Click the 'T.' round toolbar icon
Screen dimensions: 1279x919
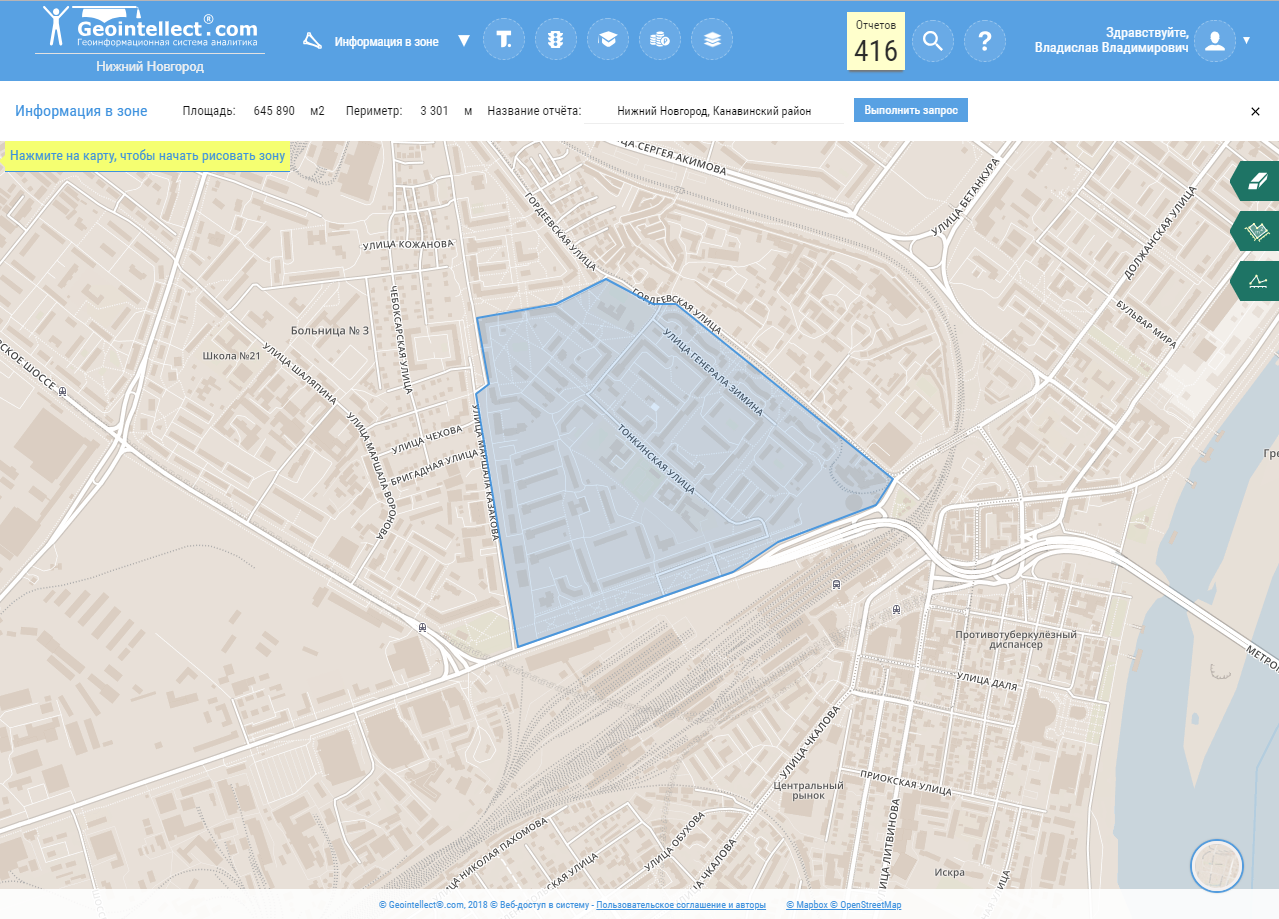click(x=504, y=41)
